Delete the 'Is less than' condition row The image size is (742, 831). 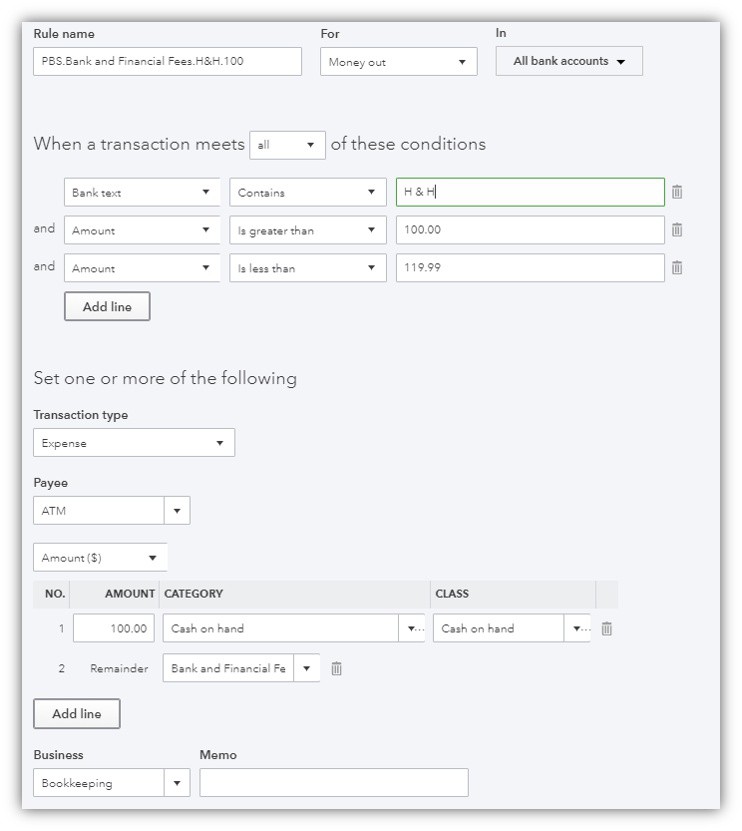(x=677, y=268)
